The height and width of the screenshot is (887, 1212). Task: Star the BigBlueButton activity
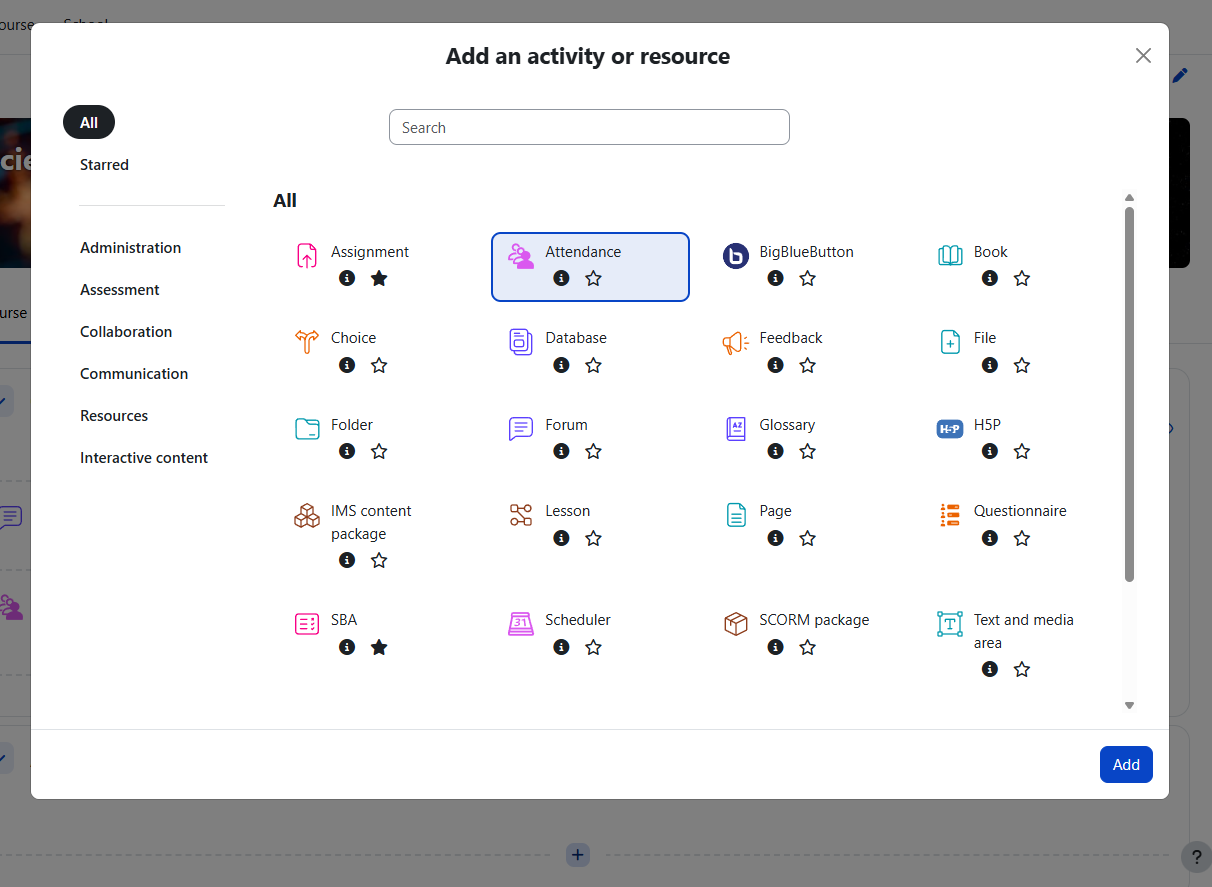[808, 278]
